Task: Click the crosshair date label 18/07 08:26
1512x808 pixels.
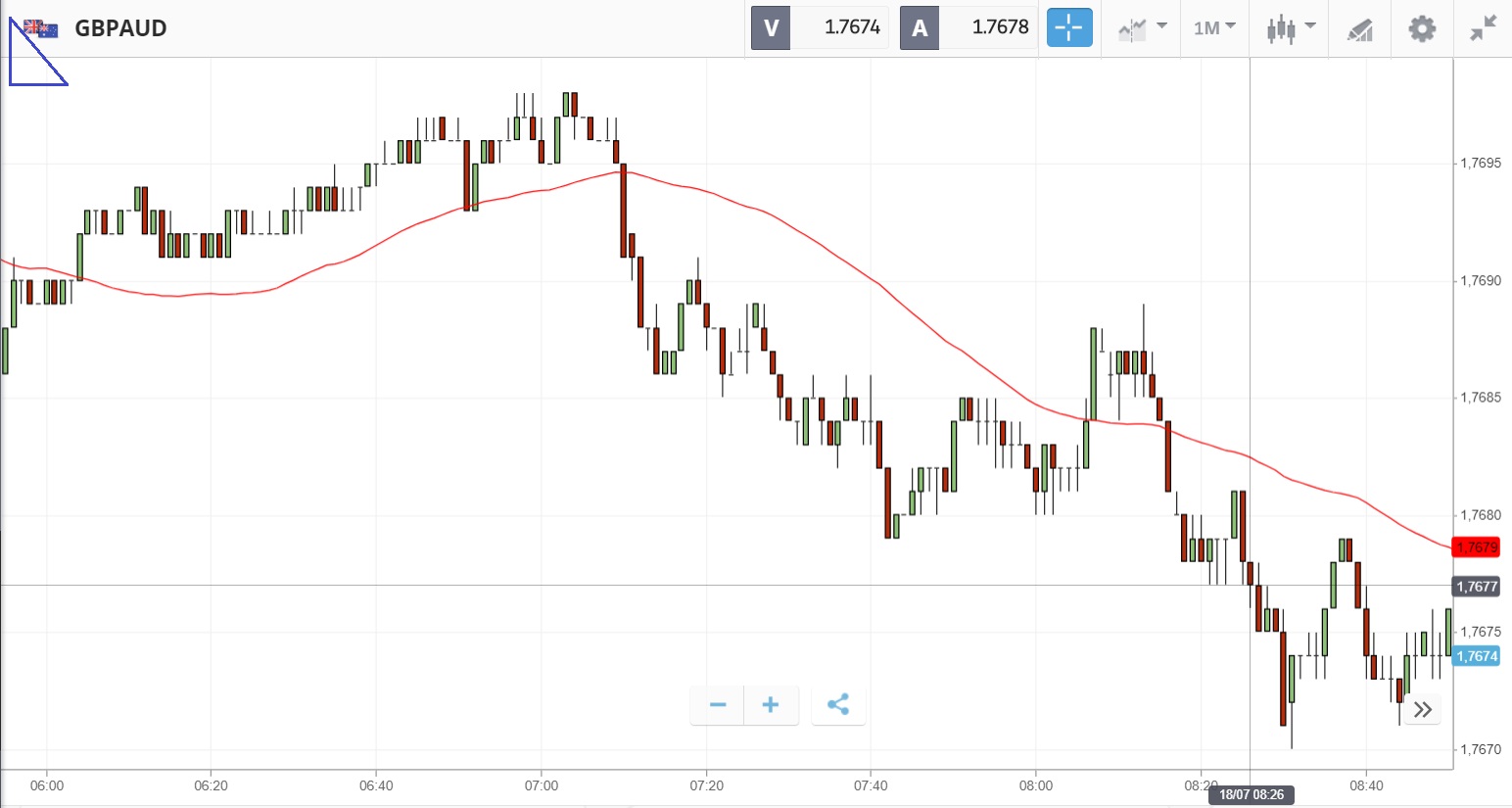Action: [x=1251, y=794]
